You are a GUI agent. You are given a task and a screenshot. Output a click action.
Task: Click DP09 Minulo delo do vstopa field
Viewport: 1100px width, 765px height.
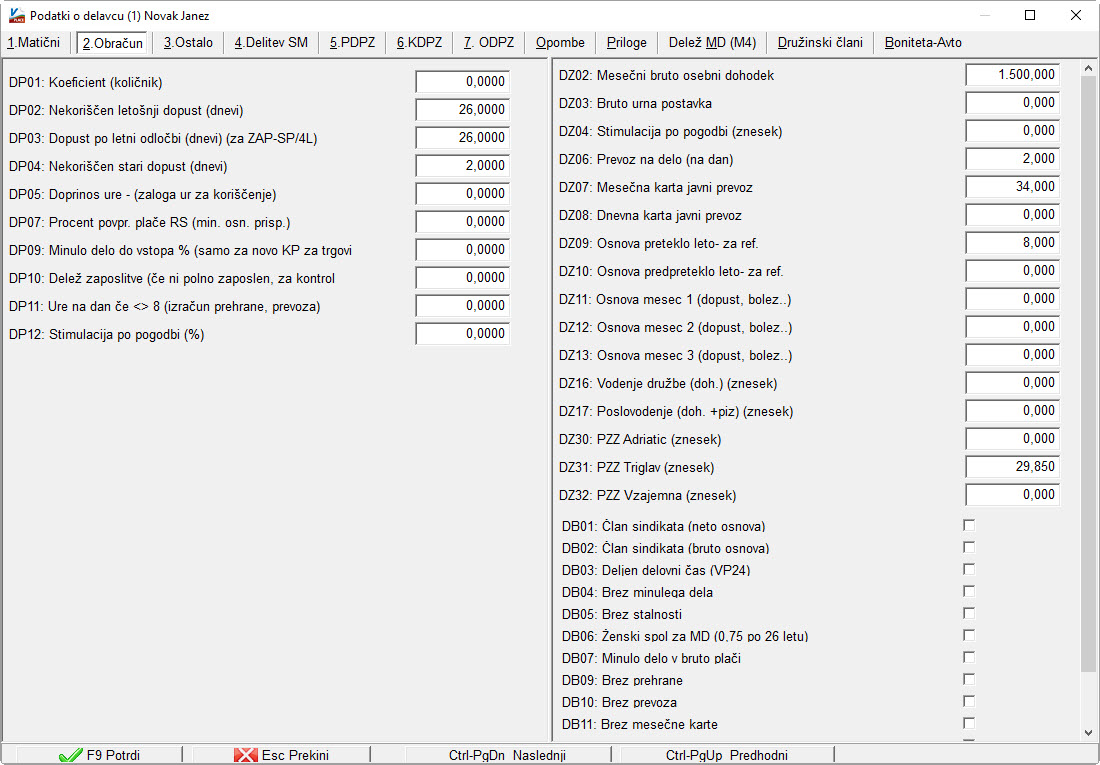(x=462, y=250)
